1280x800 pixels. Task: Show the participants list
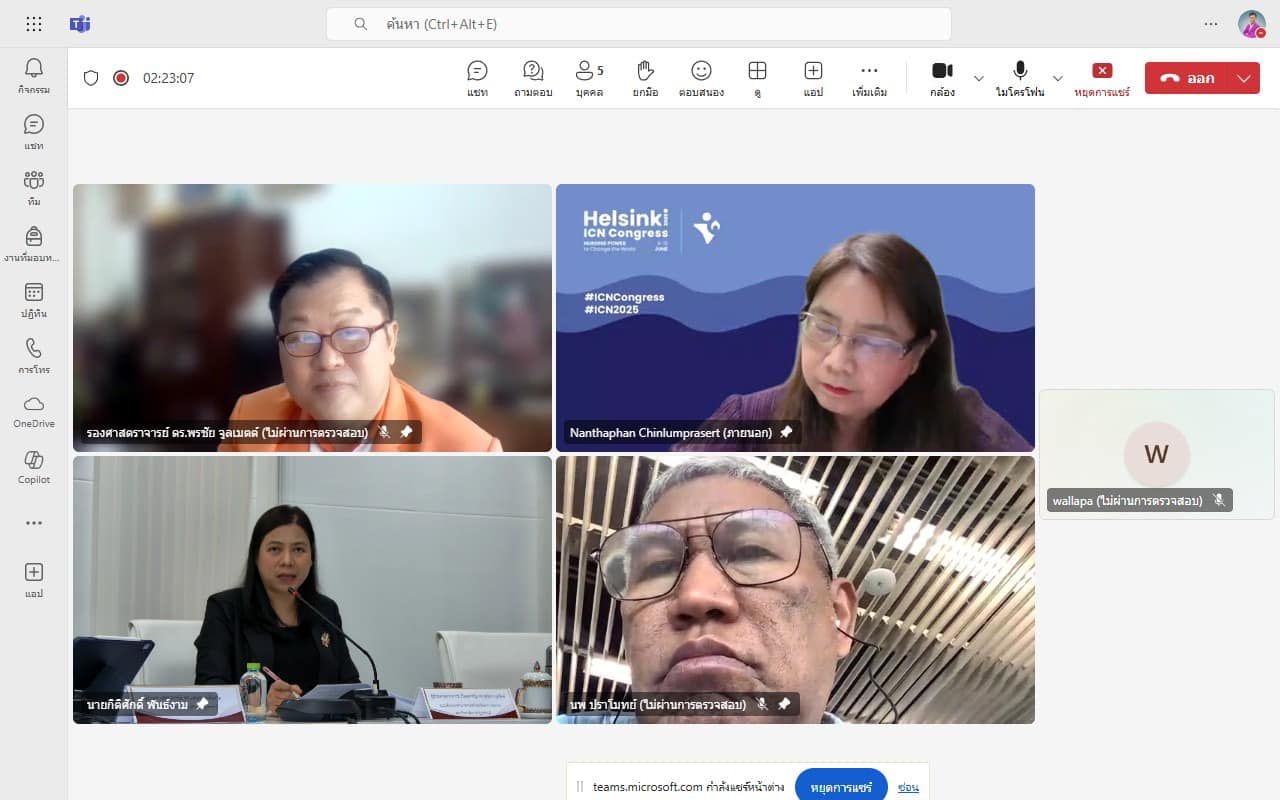click(x=589, y=78)
